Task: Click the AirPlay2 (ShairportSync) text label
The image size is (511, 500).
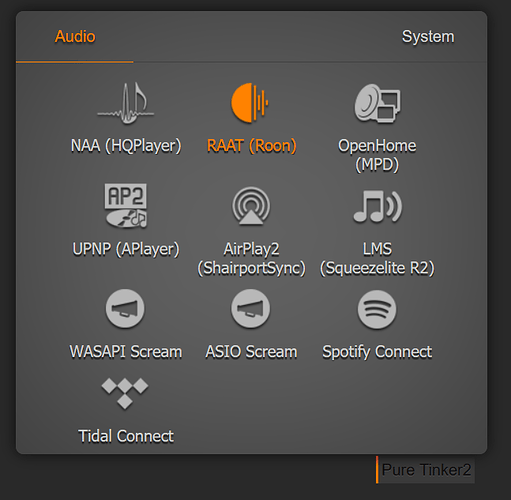Action: tap(251, 259)
